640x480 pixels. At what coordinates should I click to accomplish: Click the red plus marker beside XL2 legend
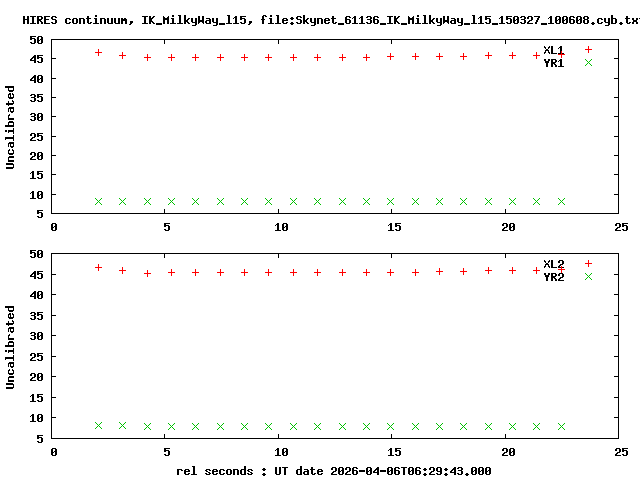(x=588, y=264)
